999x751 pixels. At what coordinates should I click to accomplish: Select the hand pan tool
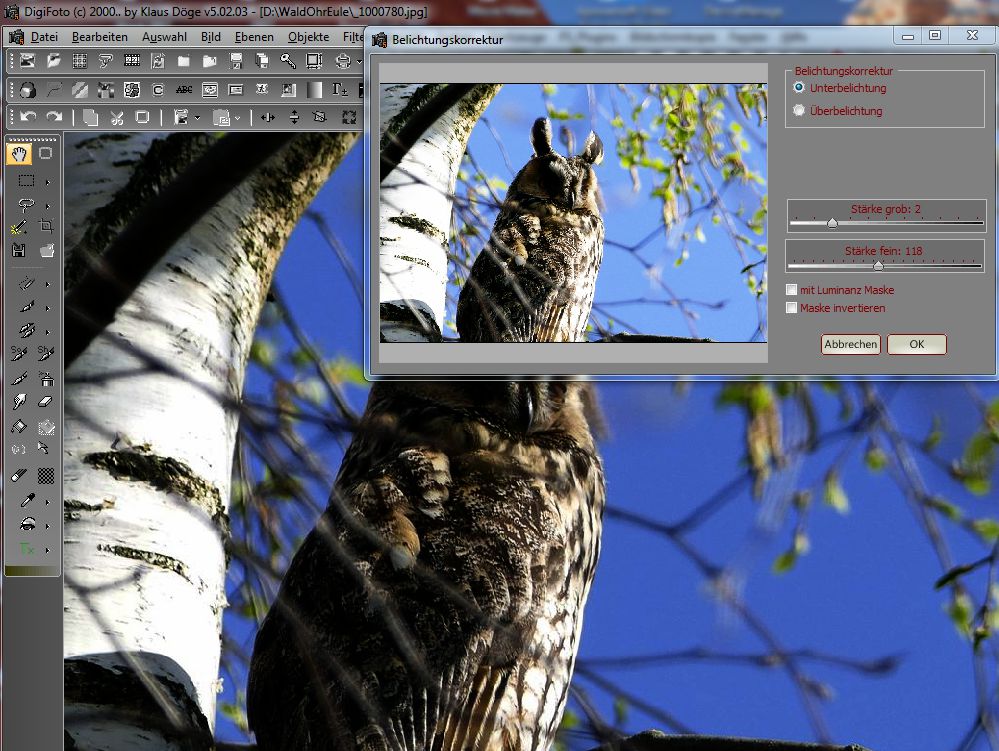pos(19,153)
